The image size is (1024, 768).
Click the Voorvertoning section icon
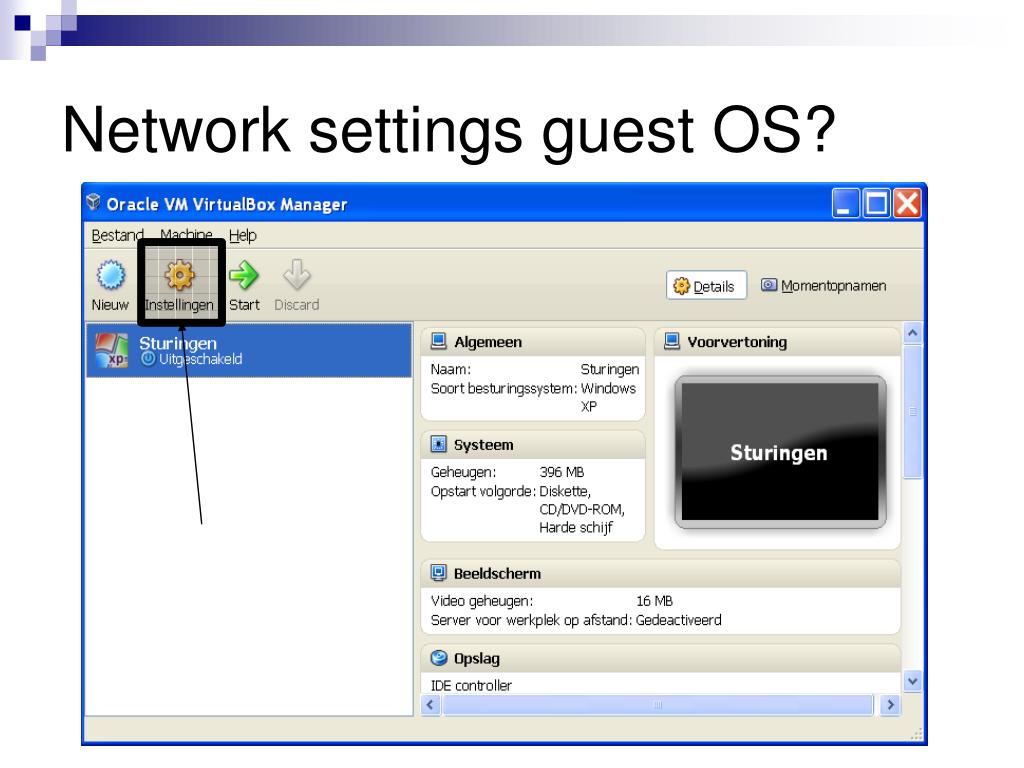pyautogui.click(x=671, y=341)
